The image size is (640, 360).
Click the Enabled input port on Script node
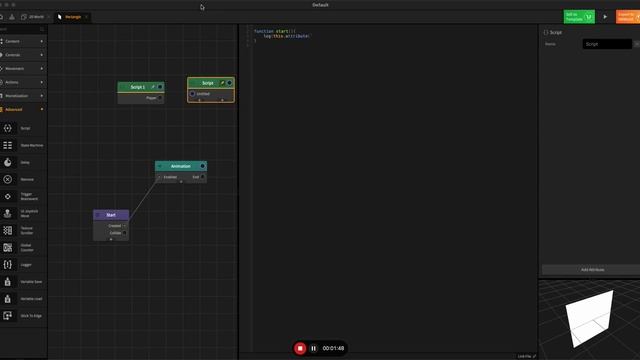[x=192, y=94]
